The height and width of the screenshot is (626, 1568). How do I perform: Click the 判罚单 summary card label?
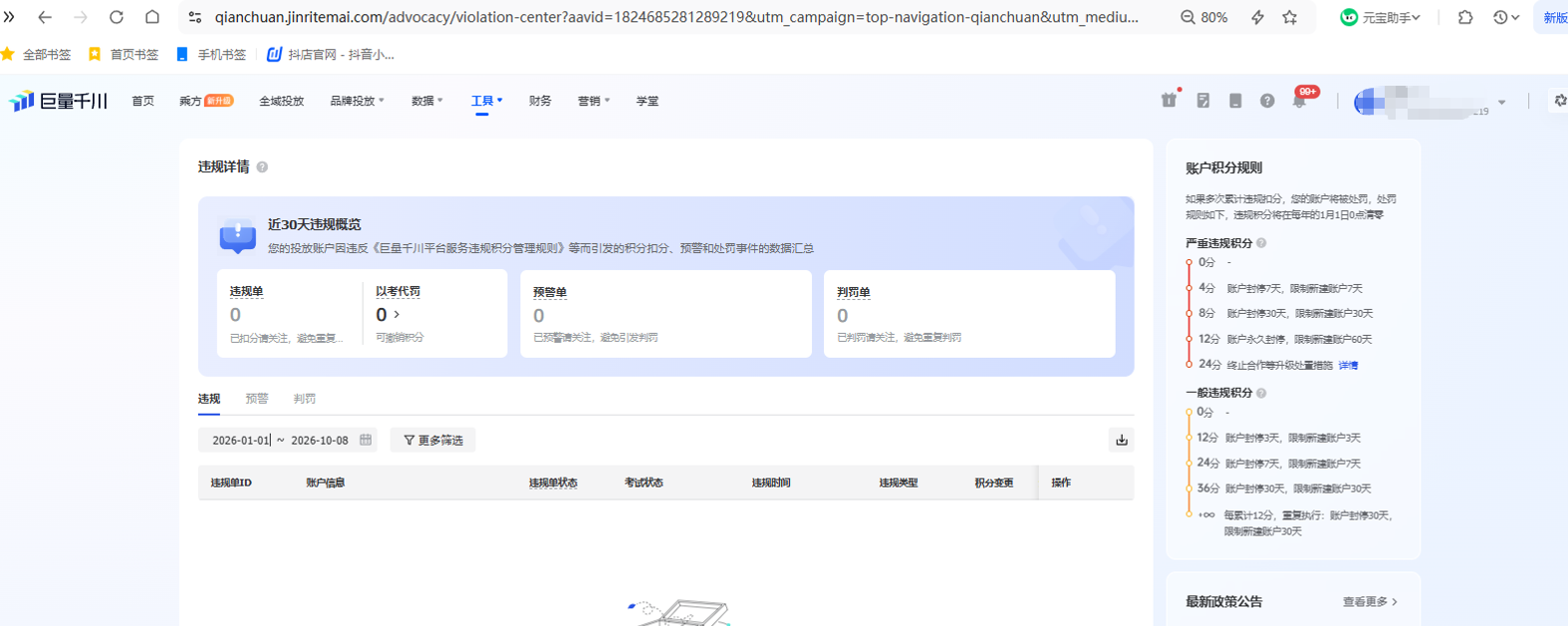(x=854, y=292)
